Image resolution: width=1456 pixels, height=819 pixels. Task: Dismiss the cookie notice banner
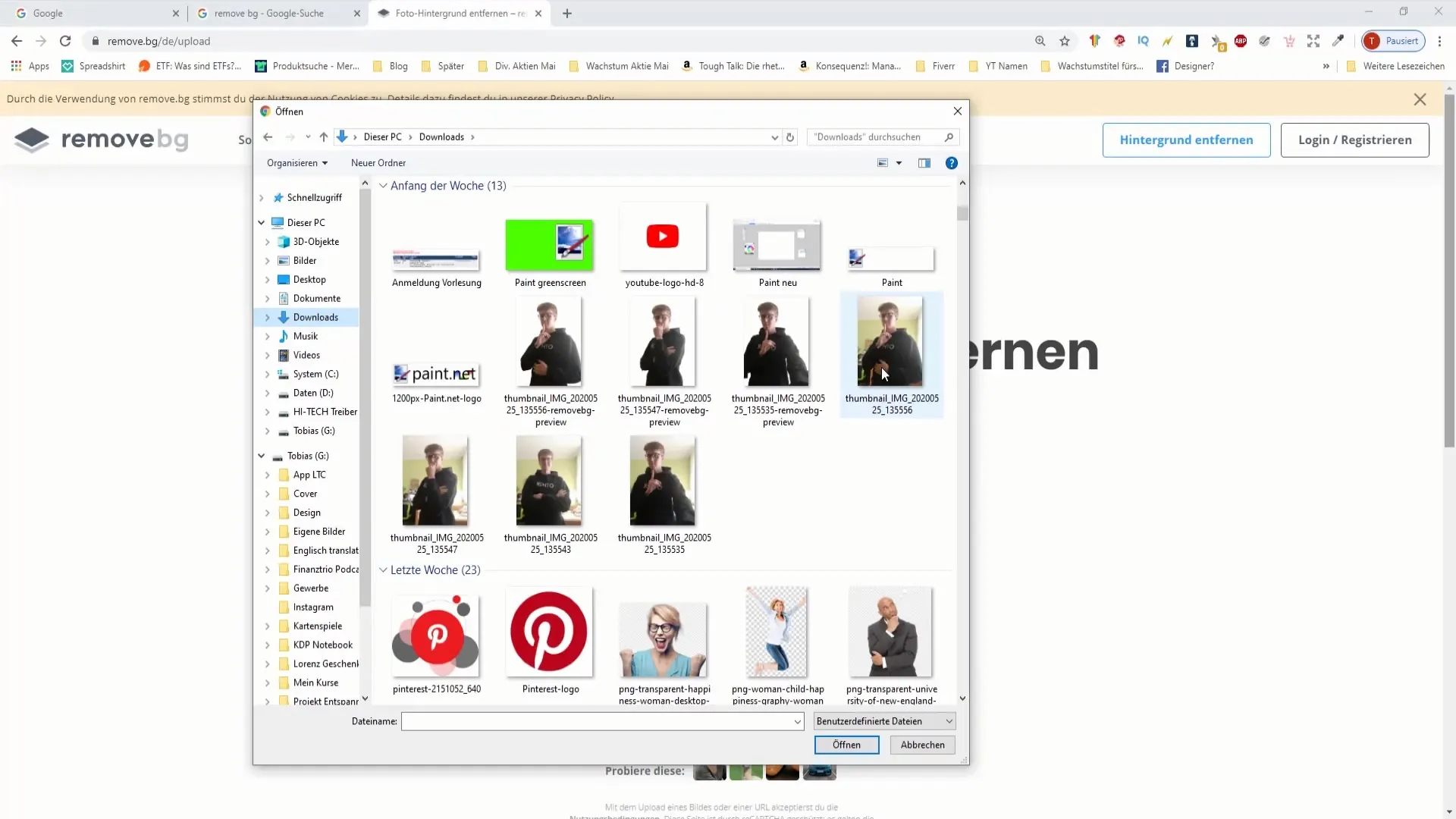[1420, 99]
